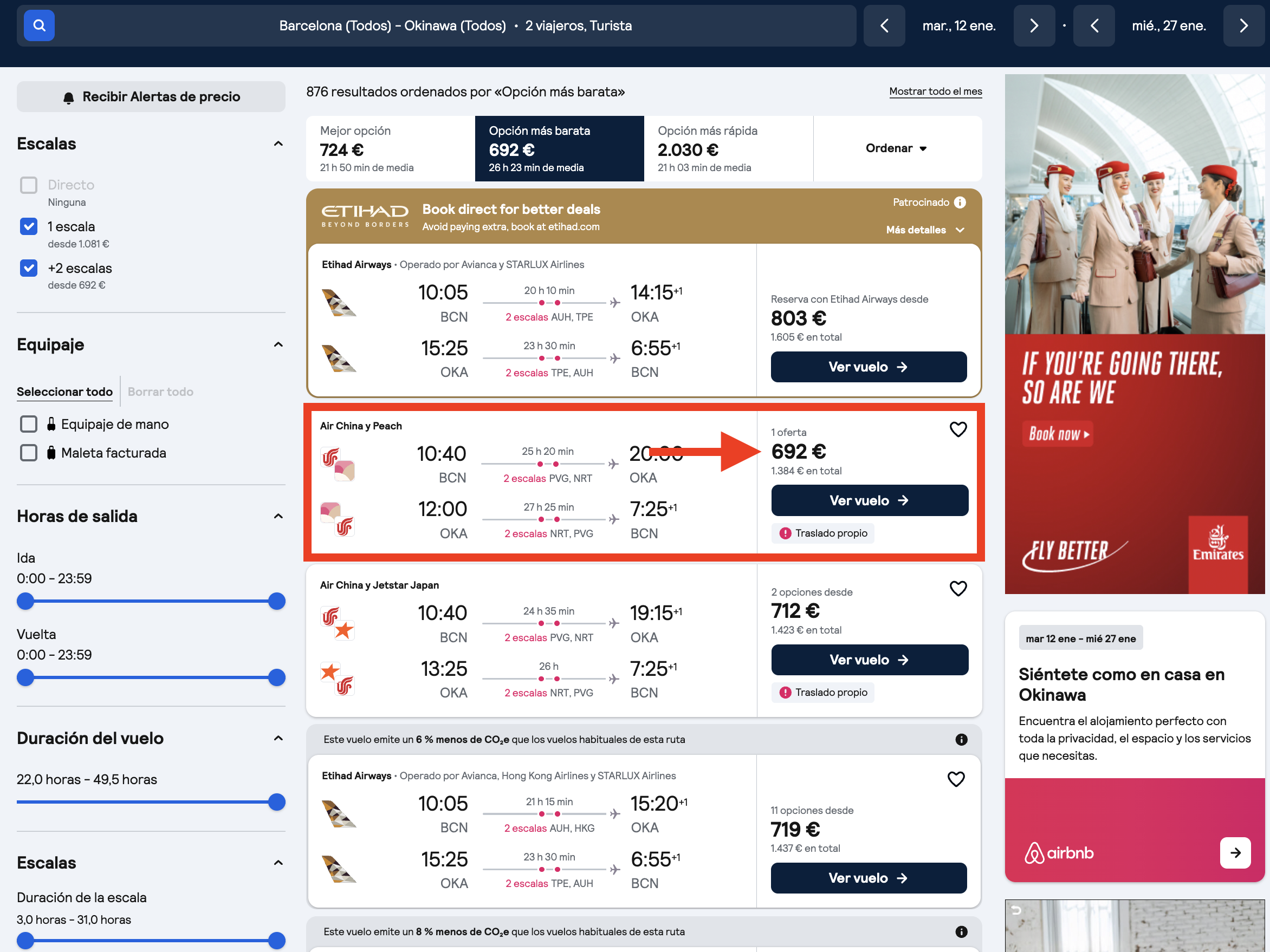Screen dimensions: 1270x952
Task: Collapse the Equipaje filter section
Action: coord(278,344)
